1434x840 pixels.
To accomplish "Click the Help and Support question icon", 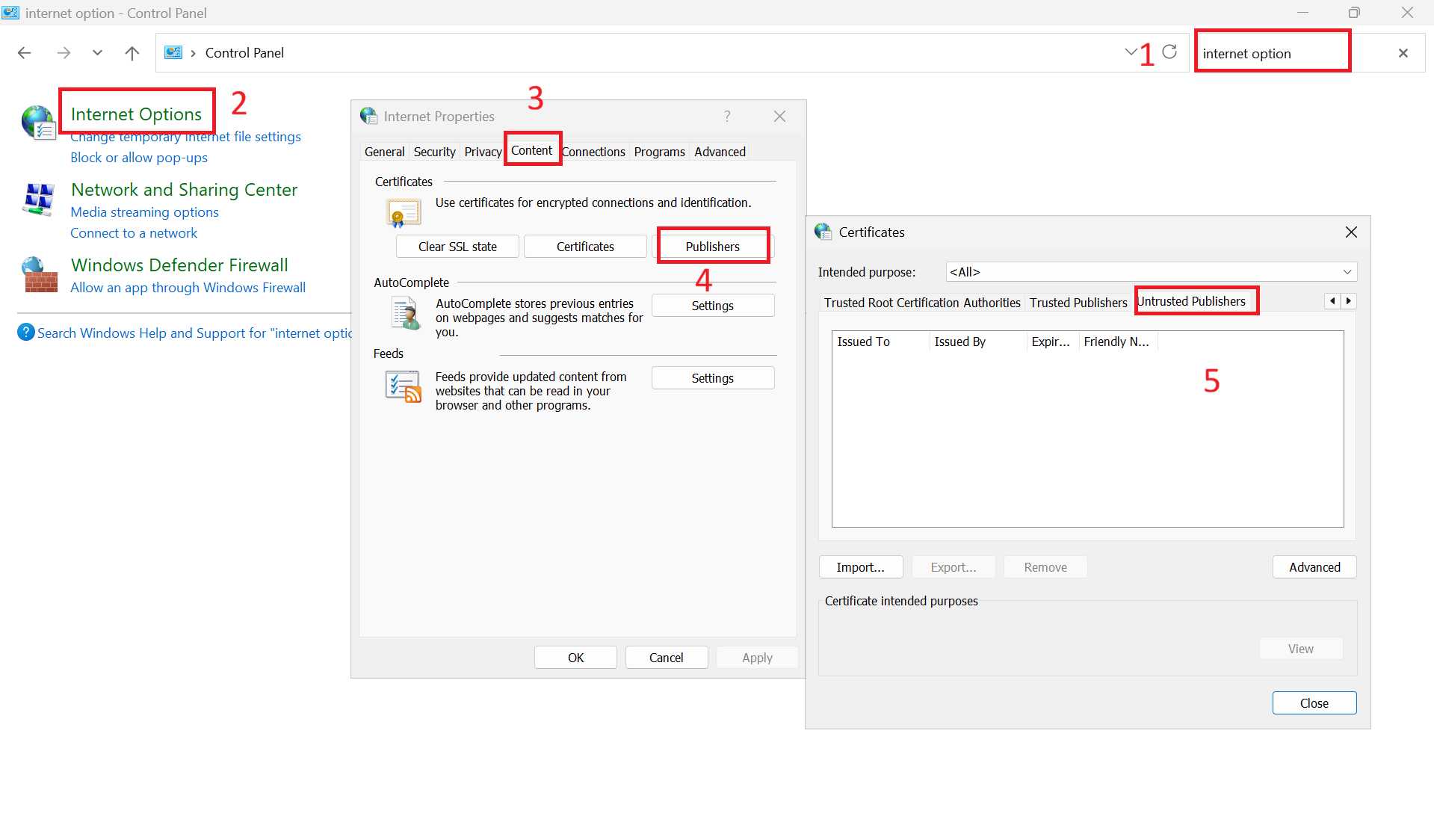I will 25,332.
